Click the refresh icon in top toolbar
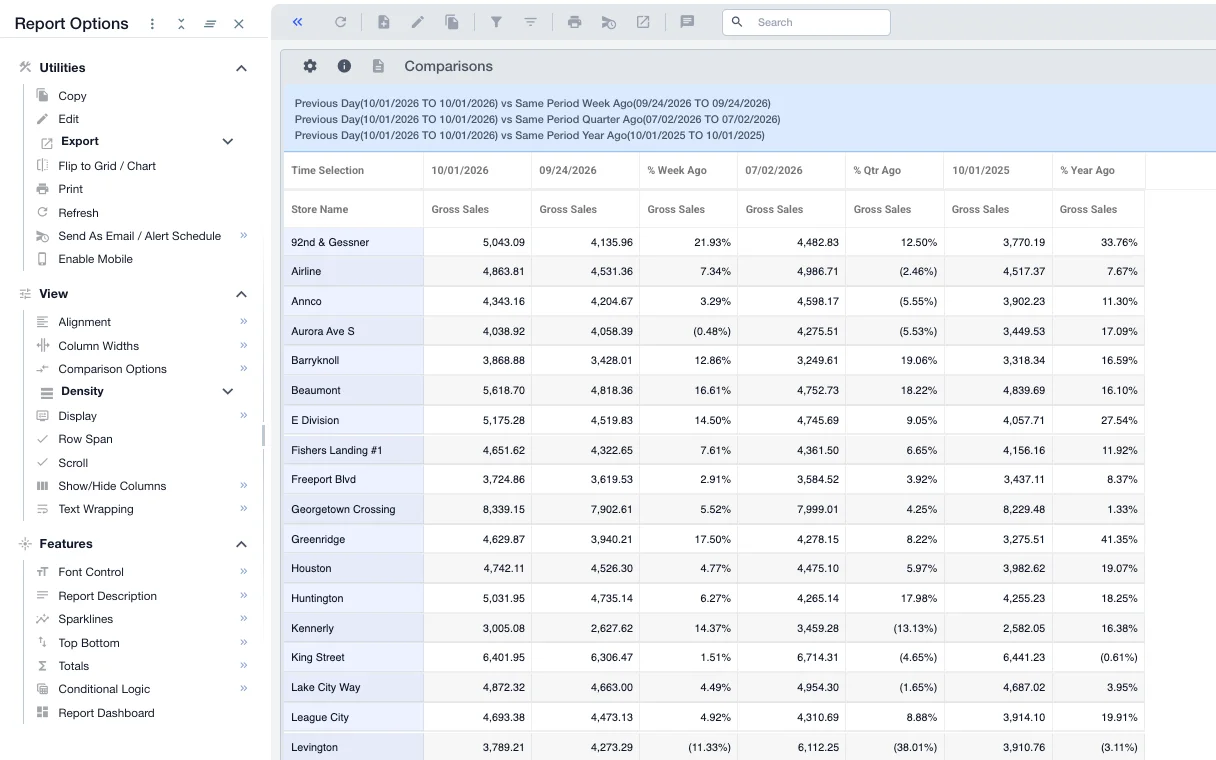Image resolution: width=1216 pixels, height=760 pixels. point(340,22)
